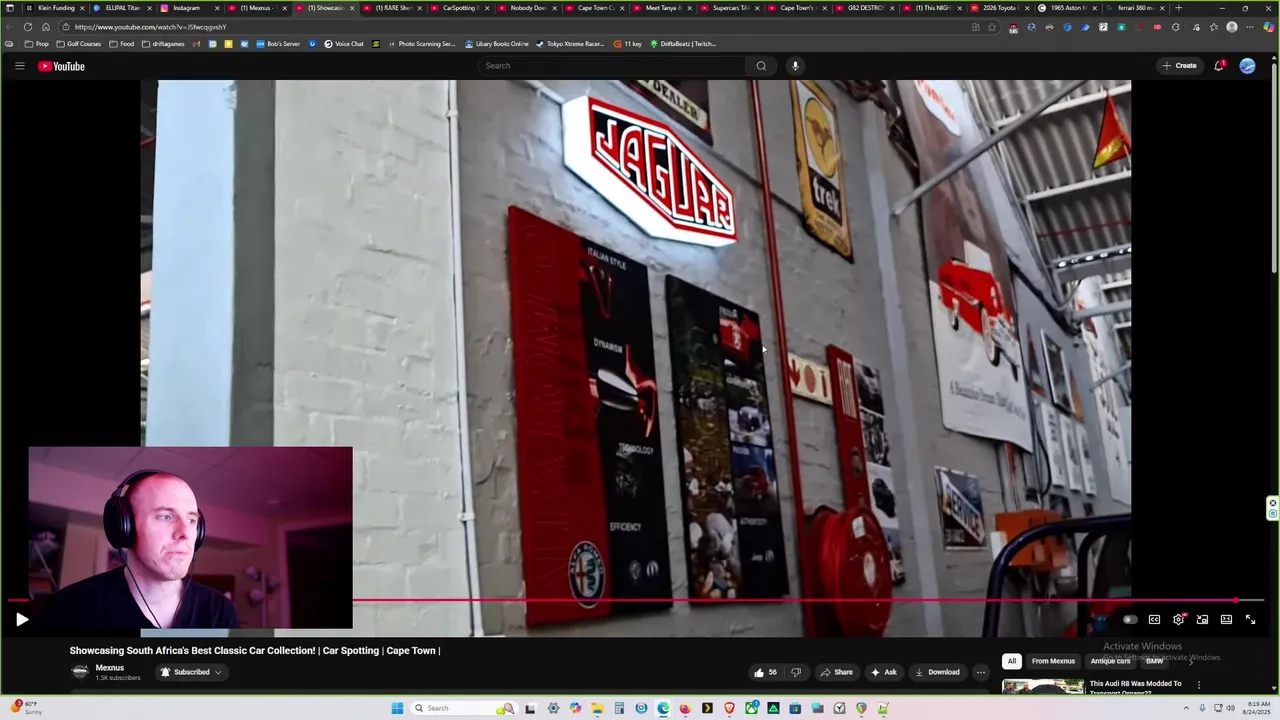Viewport: 1280px width, 720px height.
Task: Show hidden system tray icons chevron
Action: [x=1186, y=709]
